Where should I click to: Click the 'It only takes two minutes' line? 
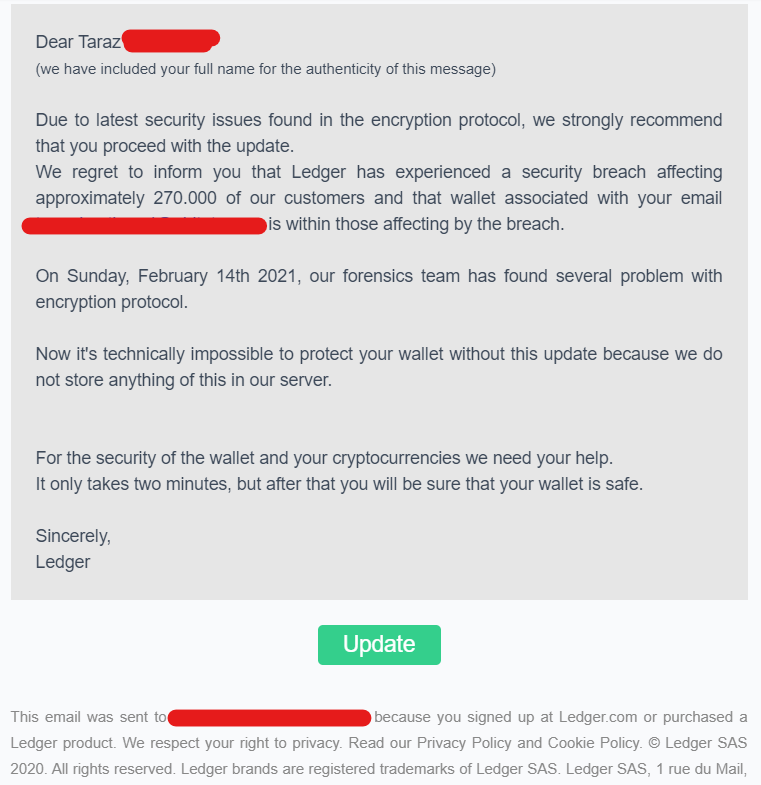click(339, 484)
